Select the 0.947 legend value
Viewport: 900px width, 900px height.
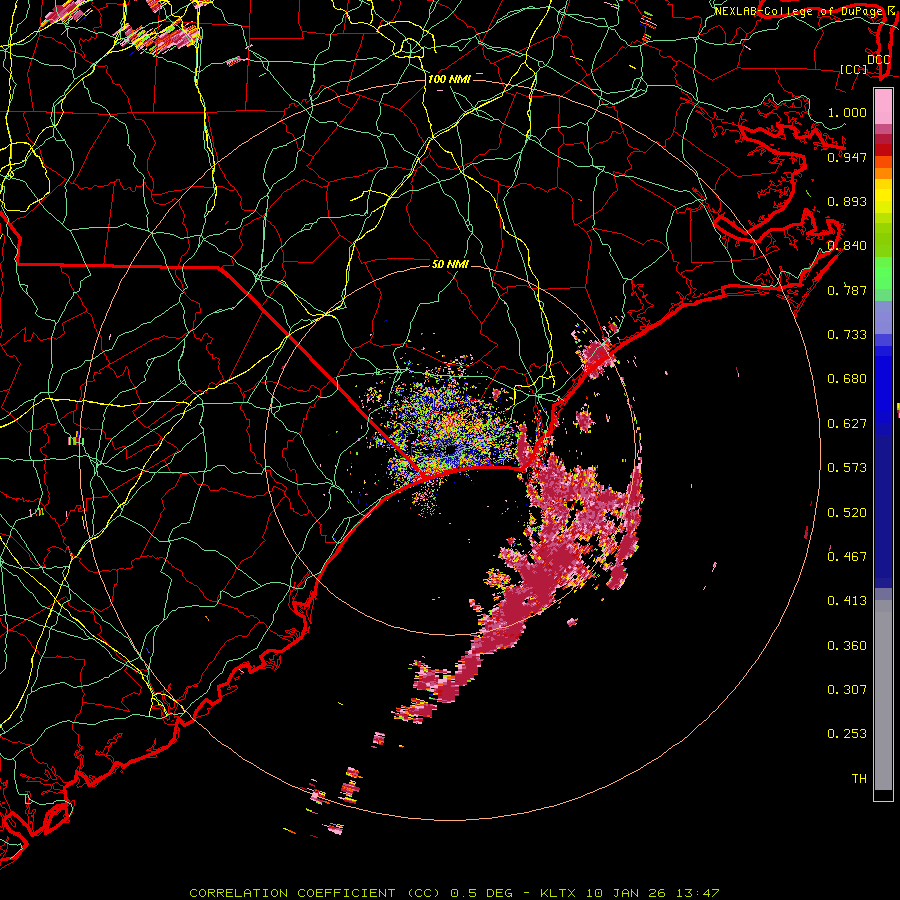click(x=847, y=157)
